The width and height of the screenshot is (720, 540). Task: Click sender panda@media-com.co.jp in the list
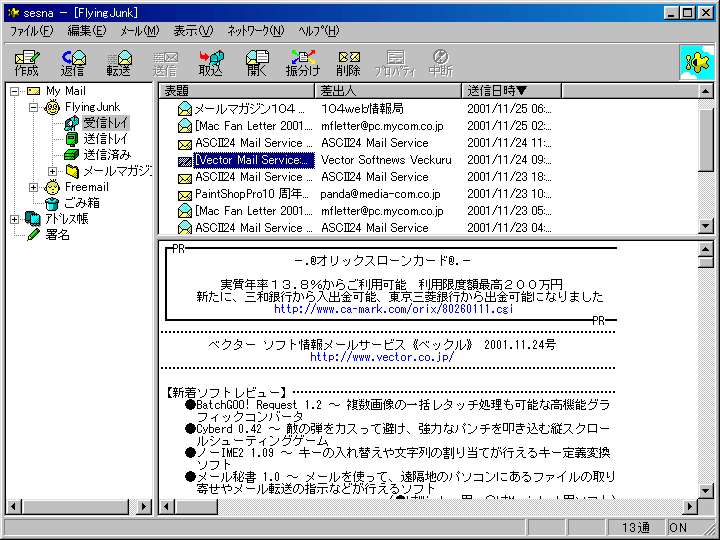(380, 194)
